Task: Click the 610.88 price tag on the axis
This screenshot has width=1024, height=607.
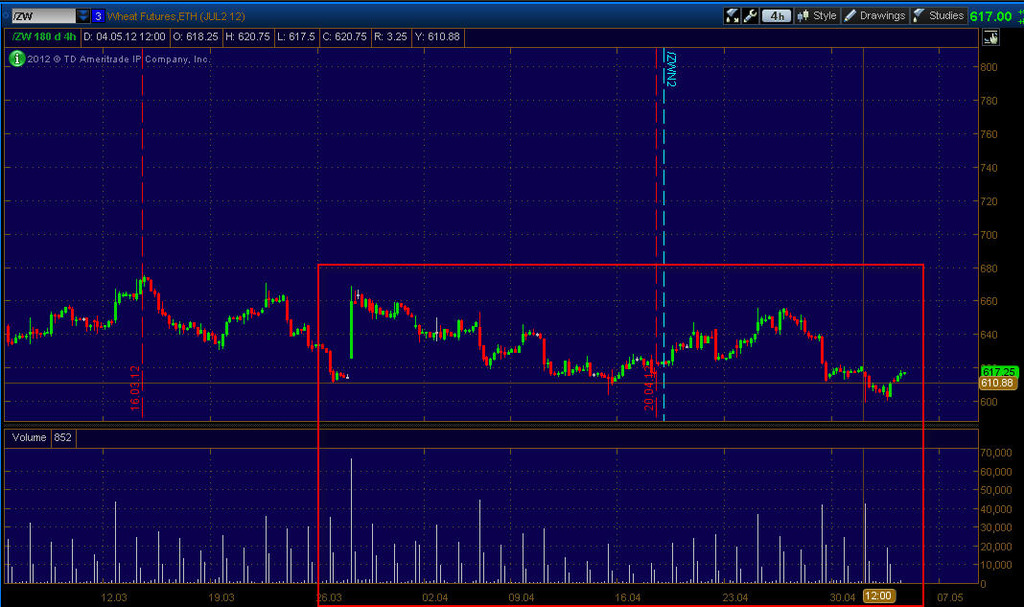Action: 998,383
